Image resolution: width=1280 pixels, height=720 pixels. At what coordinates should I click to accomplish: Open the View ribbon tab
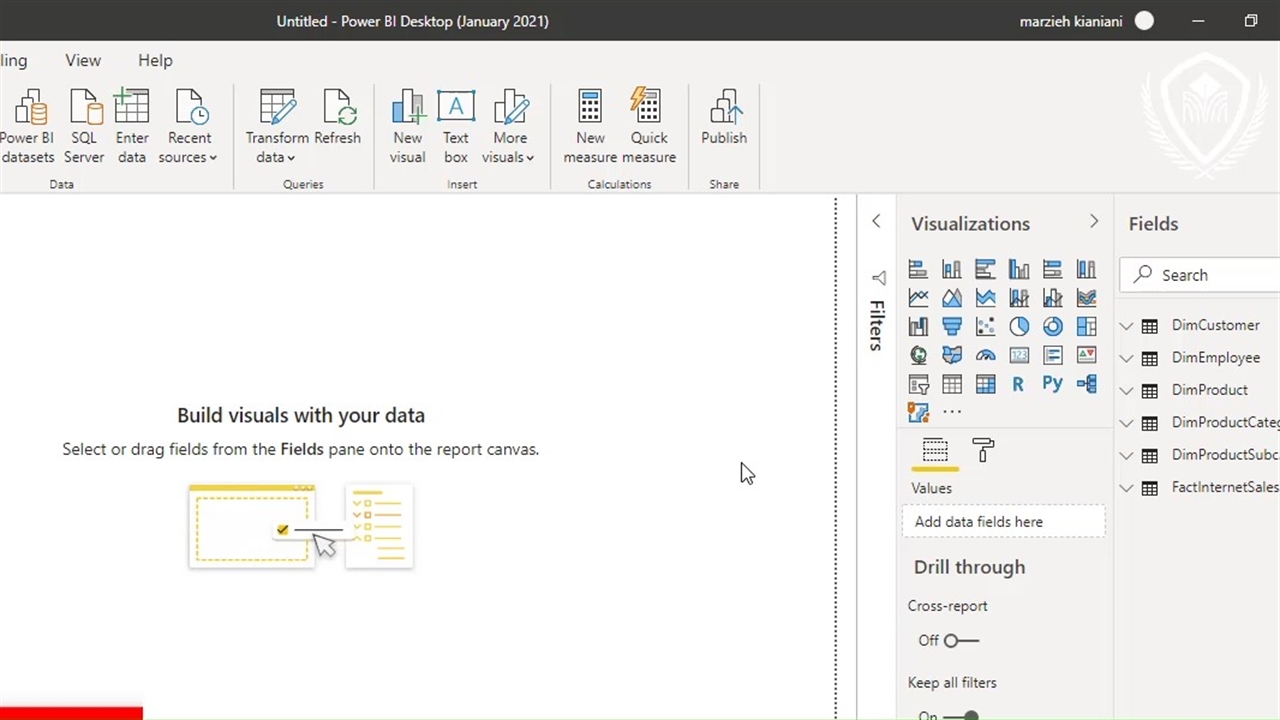pos(83,60)
